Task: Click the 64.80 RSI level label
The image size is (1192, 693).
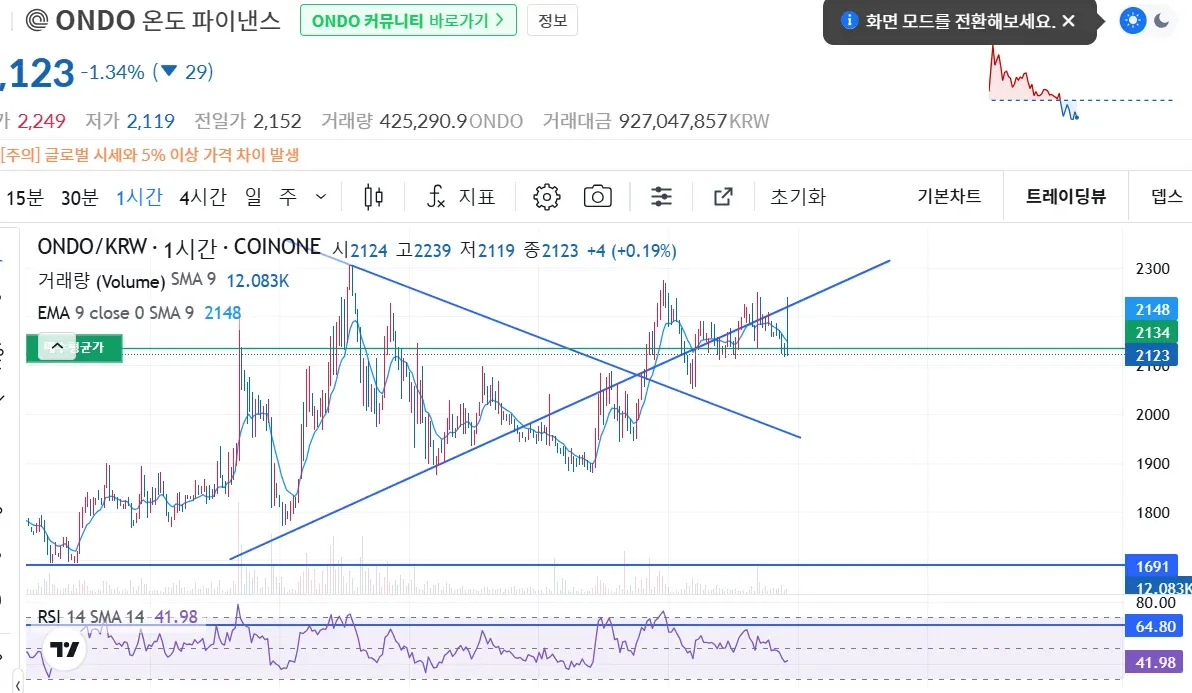Action: [1155, 627]
